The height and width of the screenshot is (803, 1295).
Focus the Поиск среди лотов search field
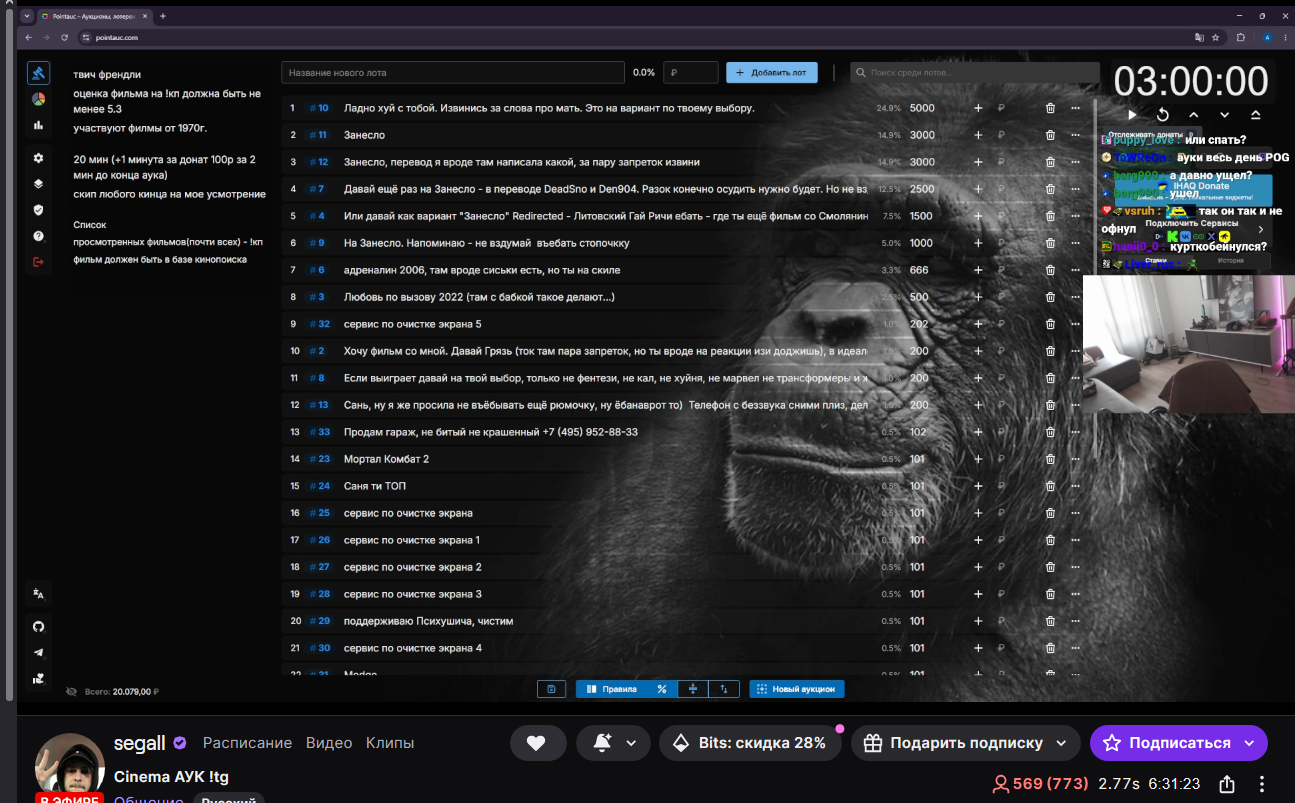point(975,73)
